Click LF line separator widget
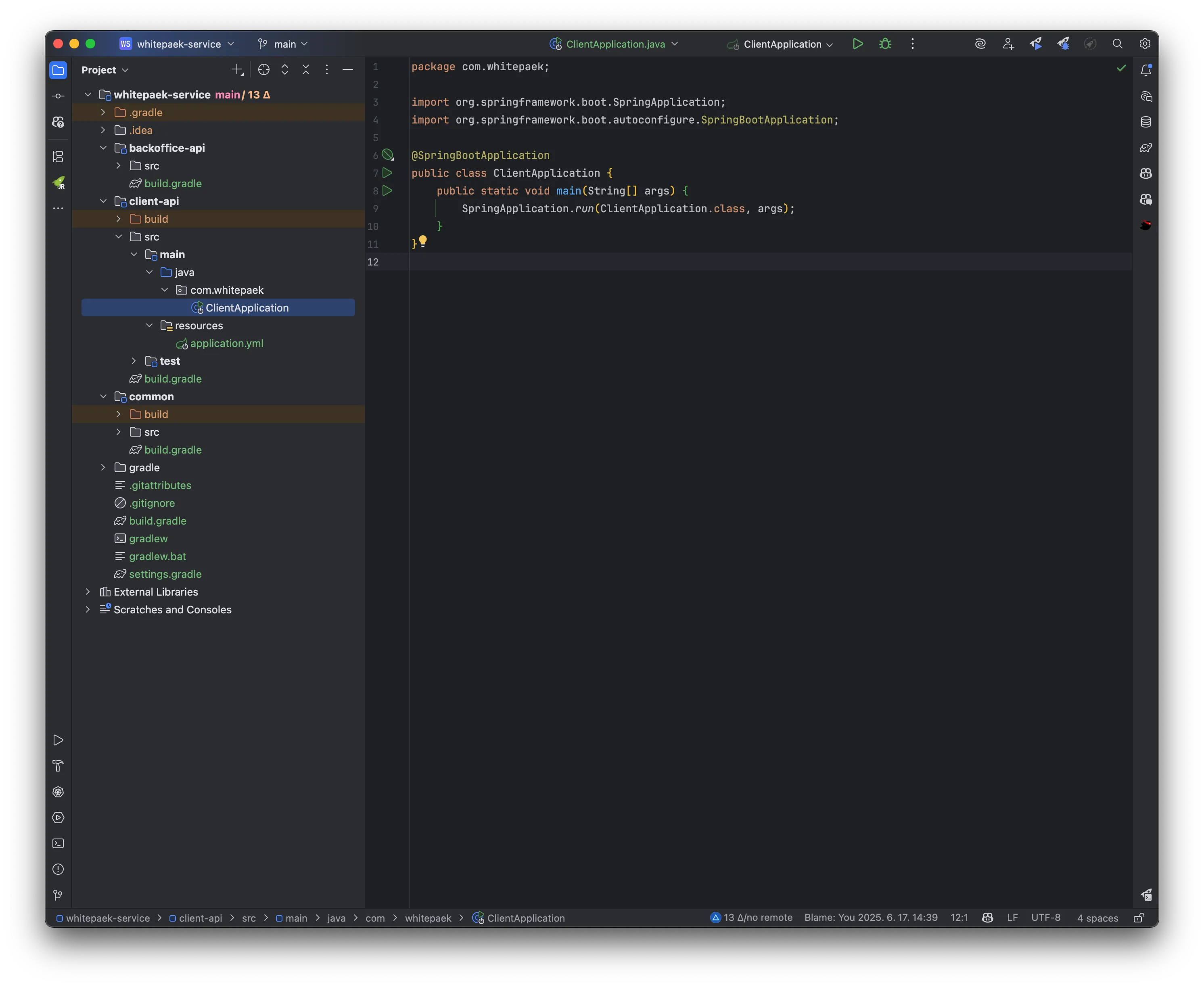The image size is (1204, 987). point(1012,918)
